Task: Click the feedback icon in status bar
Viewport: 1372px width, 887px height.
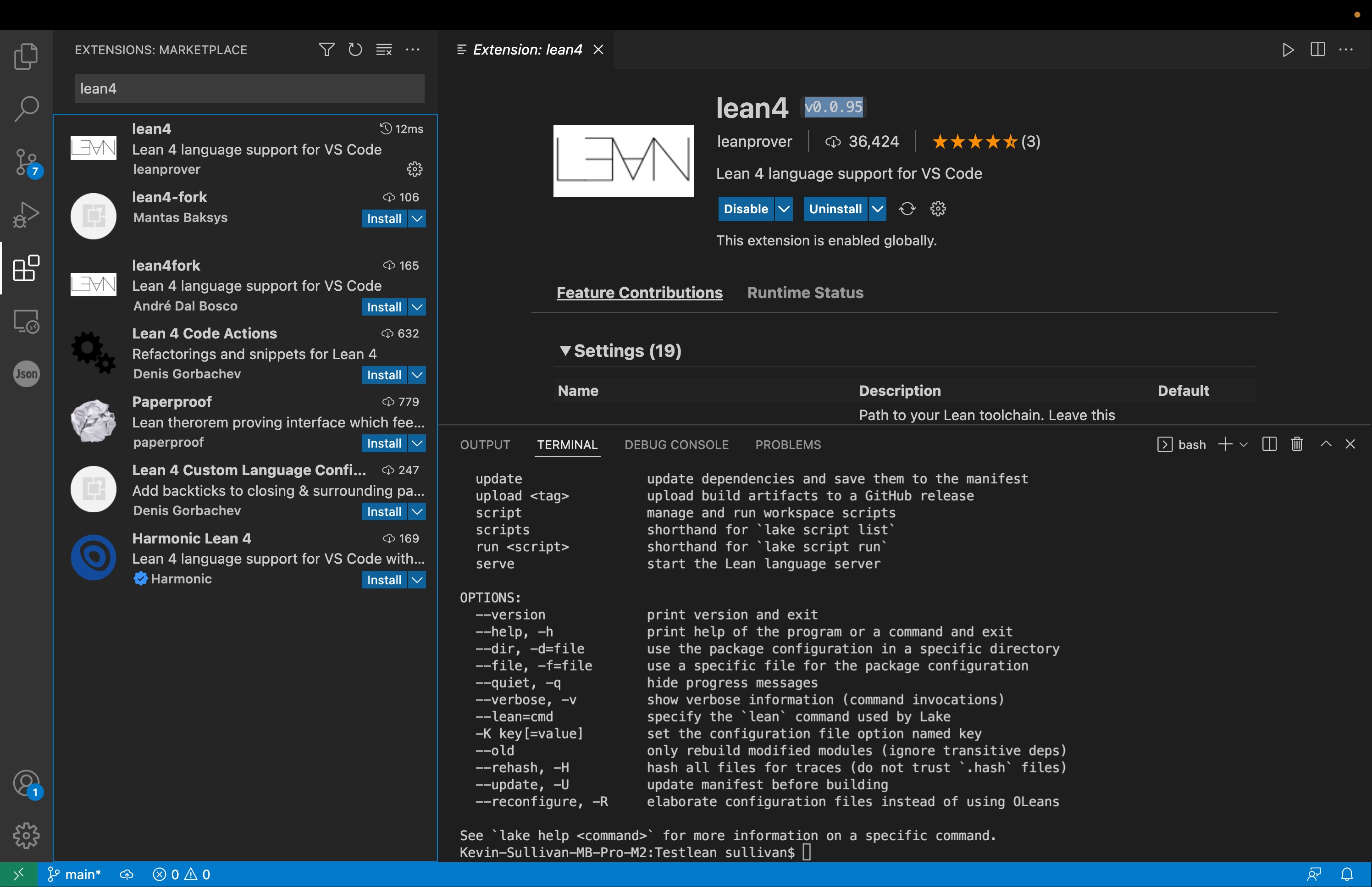Action: pos(1314,874)
